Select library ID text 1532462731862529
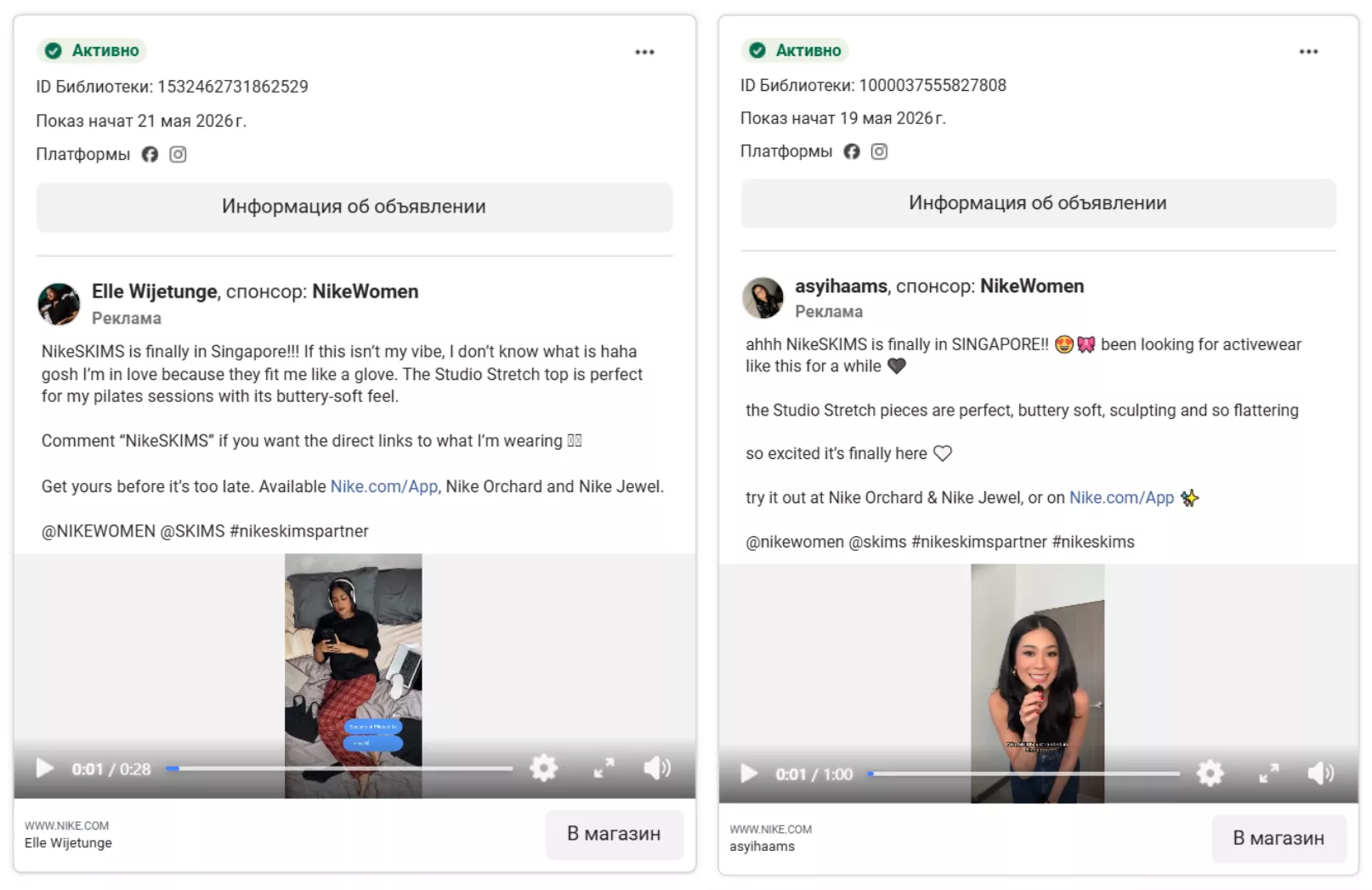Screen dimensions: 1372x890 pos(233,87)
